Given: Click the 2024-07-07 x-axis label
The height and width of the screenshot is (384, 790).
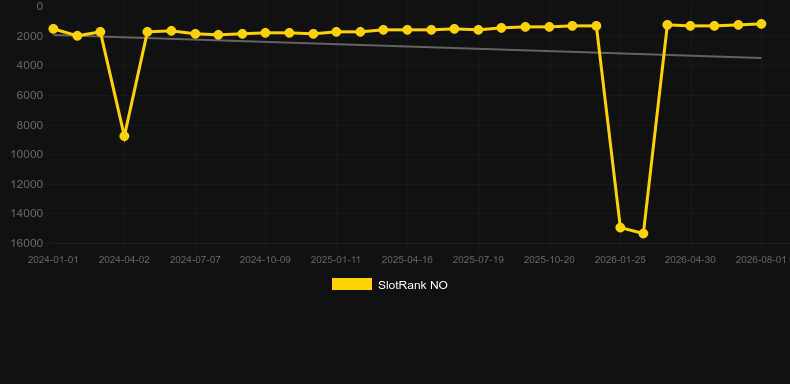Looking at the screenshot, I should [195, 260].
